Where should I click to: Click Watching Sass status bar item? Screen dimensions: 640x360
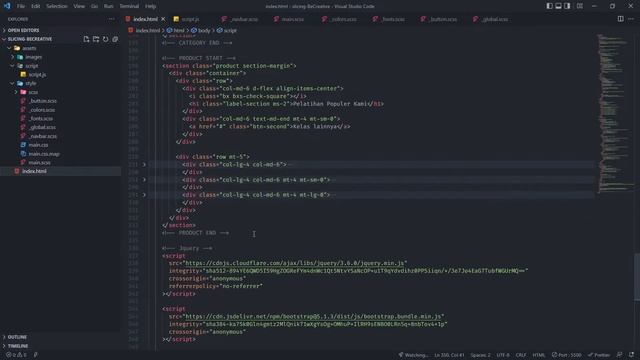pyautogui.click(x=413, y=355)
